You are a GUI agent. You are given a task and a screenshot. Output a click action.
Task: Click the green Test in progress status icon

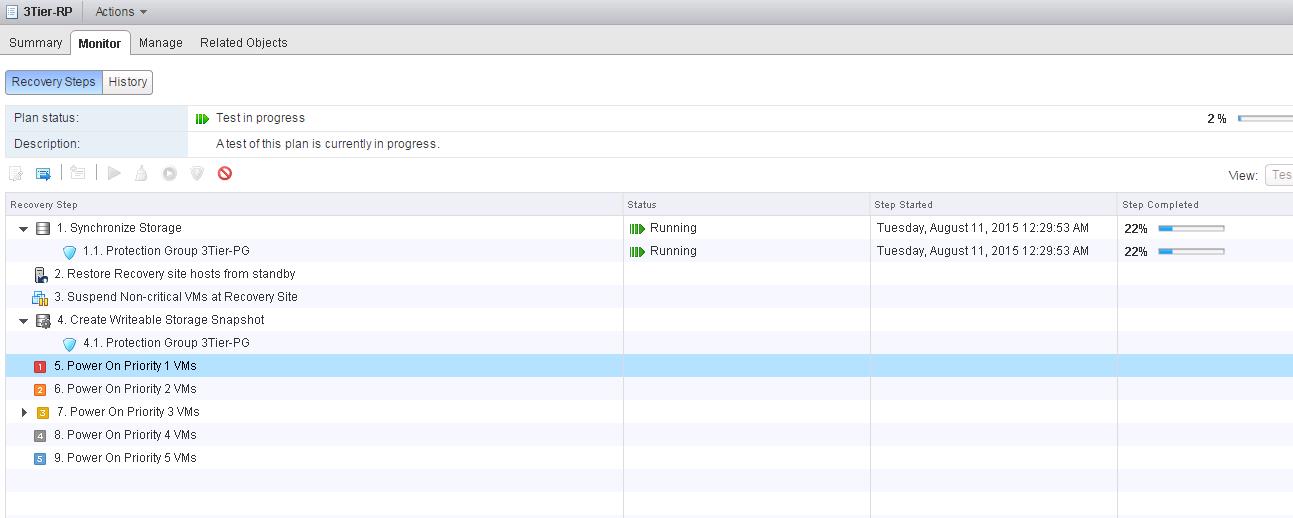click(203, 118)
